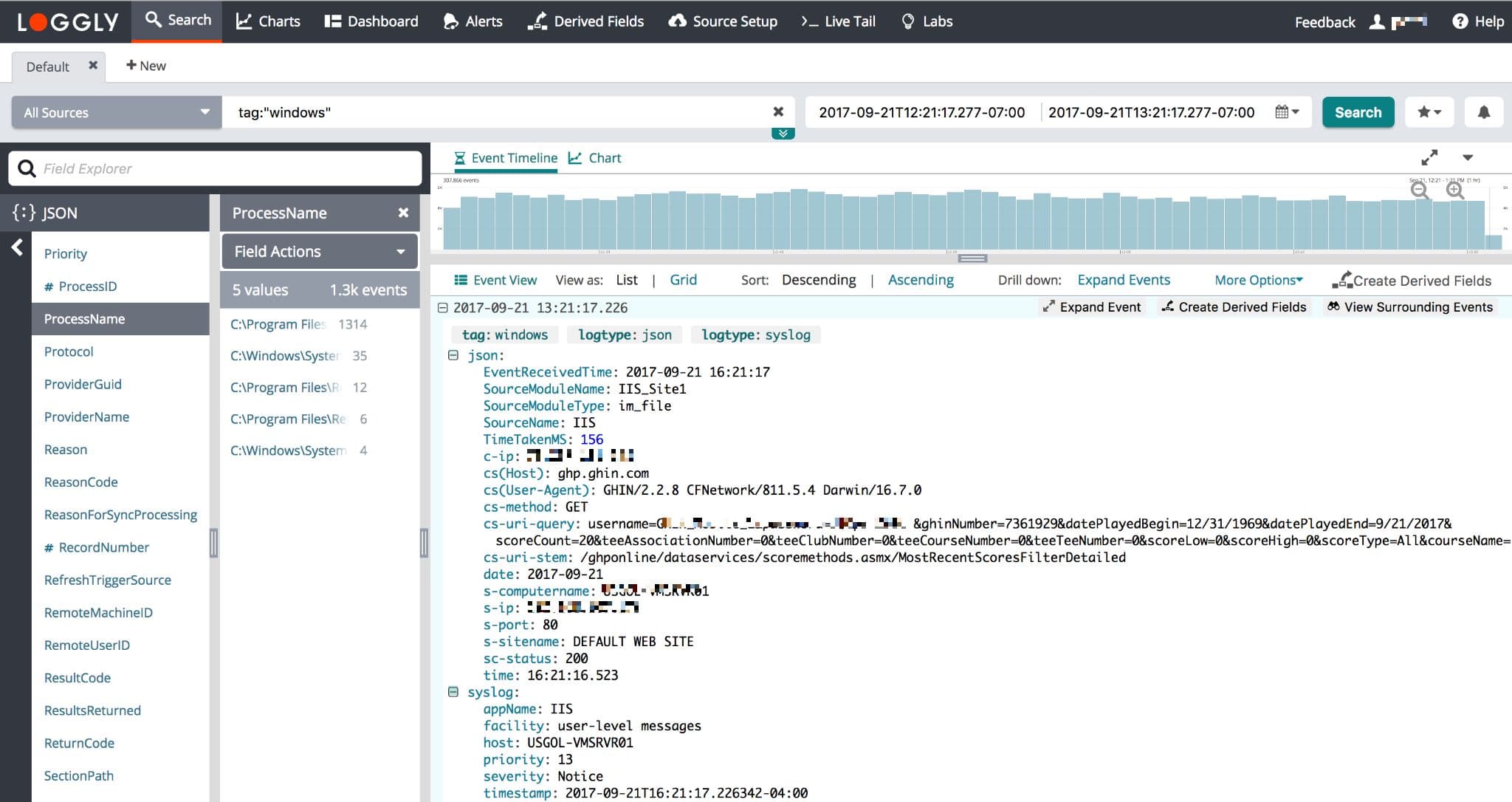Click the Alerts icon in navigation

pos(472,20)
